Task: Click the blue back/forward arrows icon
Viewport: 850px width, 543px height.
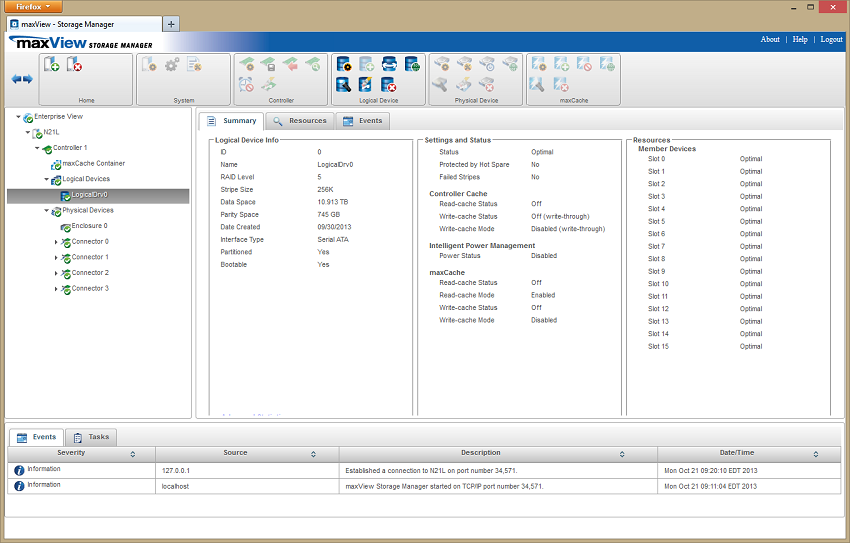Action: [22, 79]
